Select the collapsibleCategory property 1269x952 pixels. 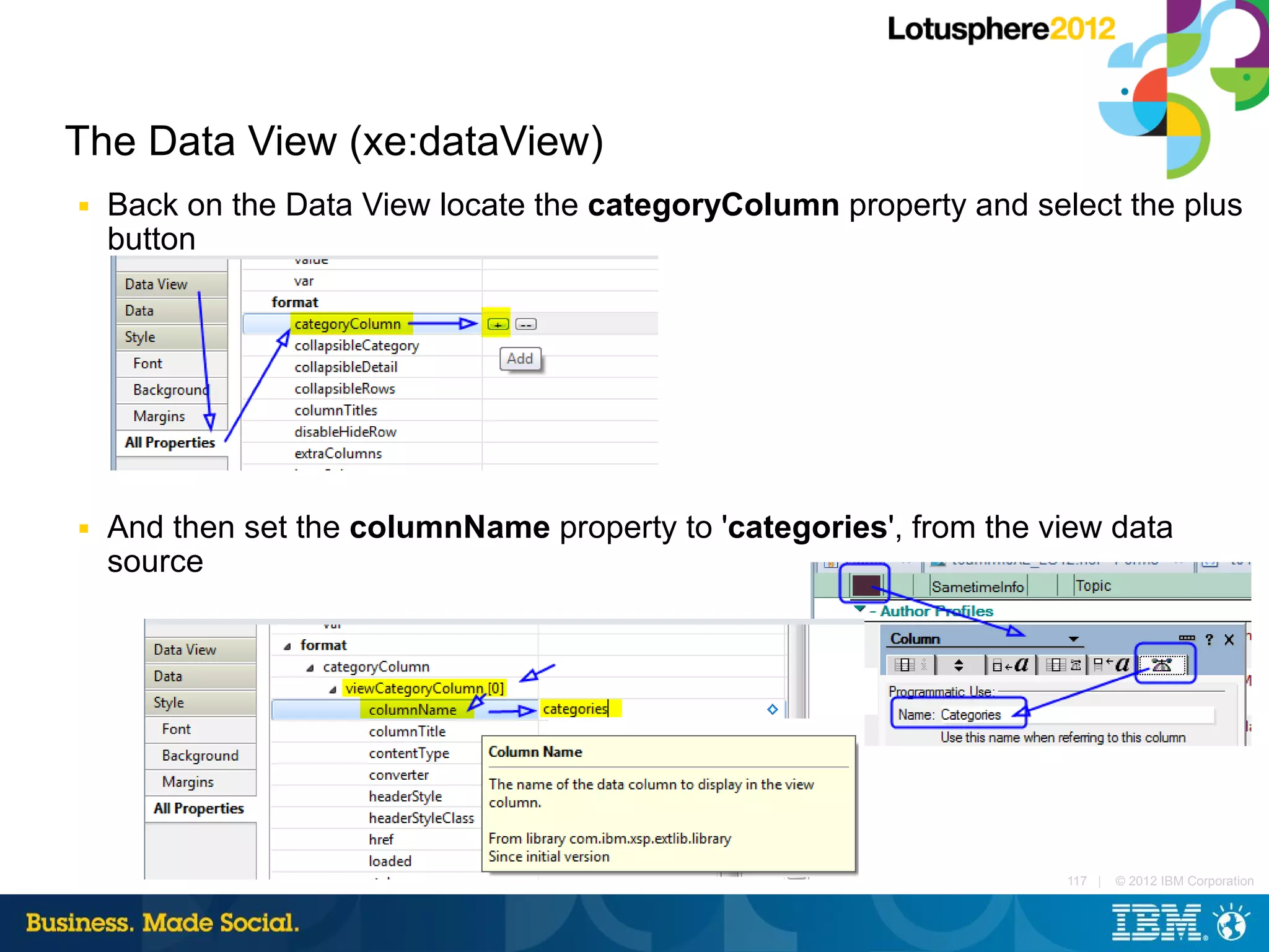357,346
